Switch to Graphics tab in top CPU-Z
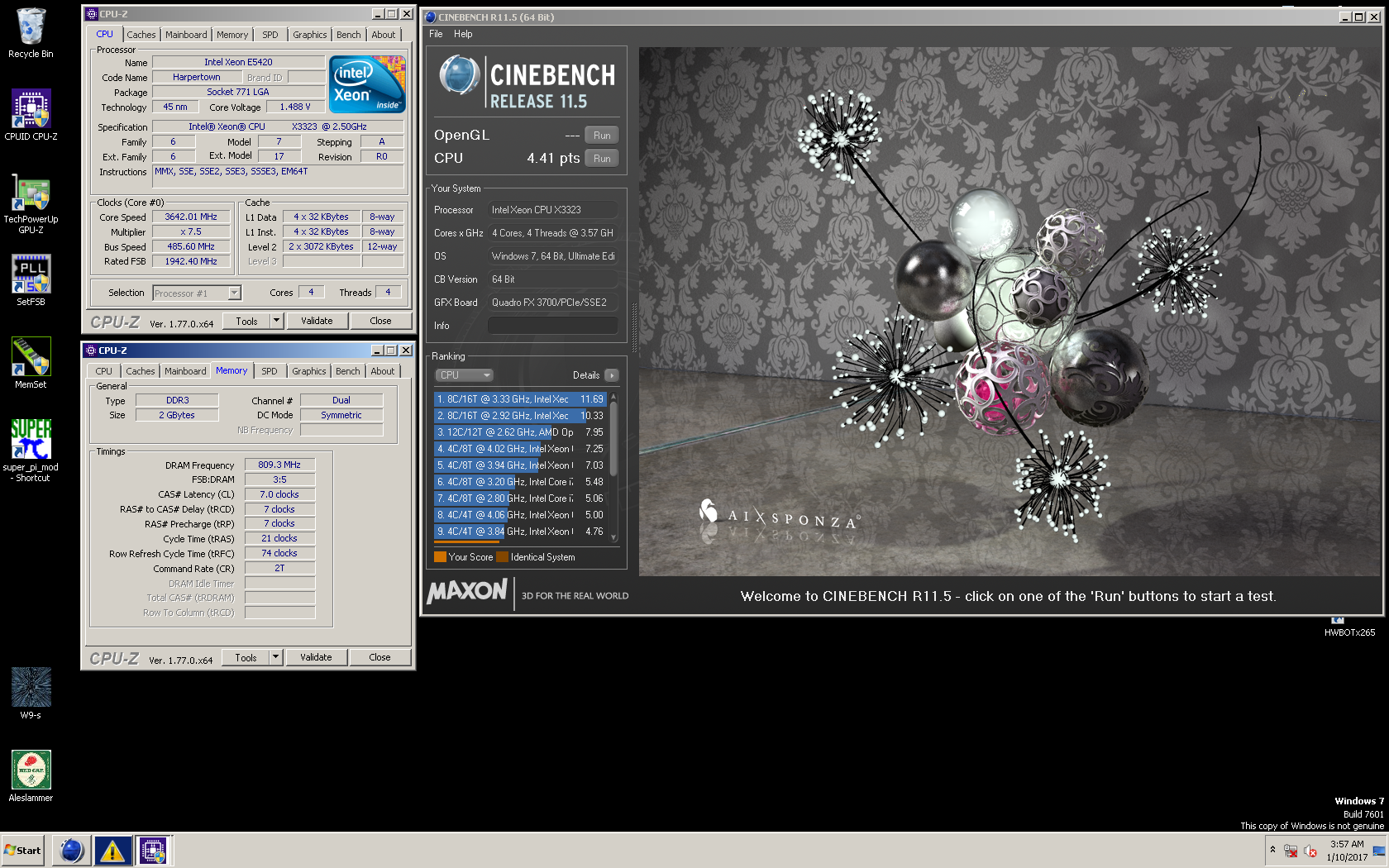 coord(310,35)
